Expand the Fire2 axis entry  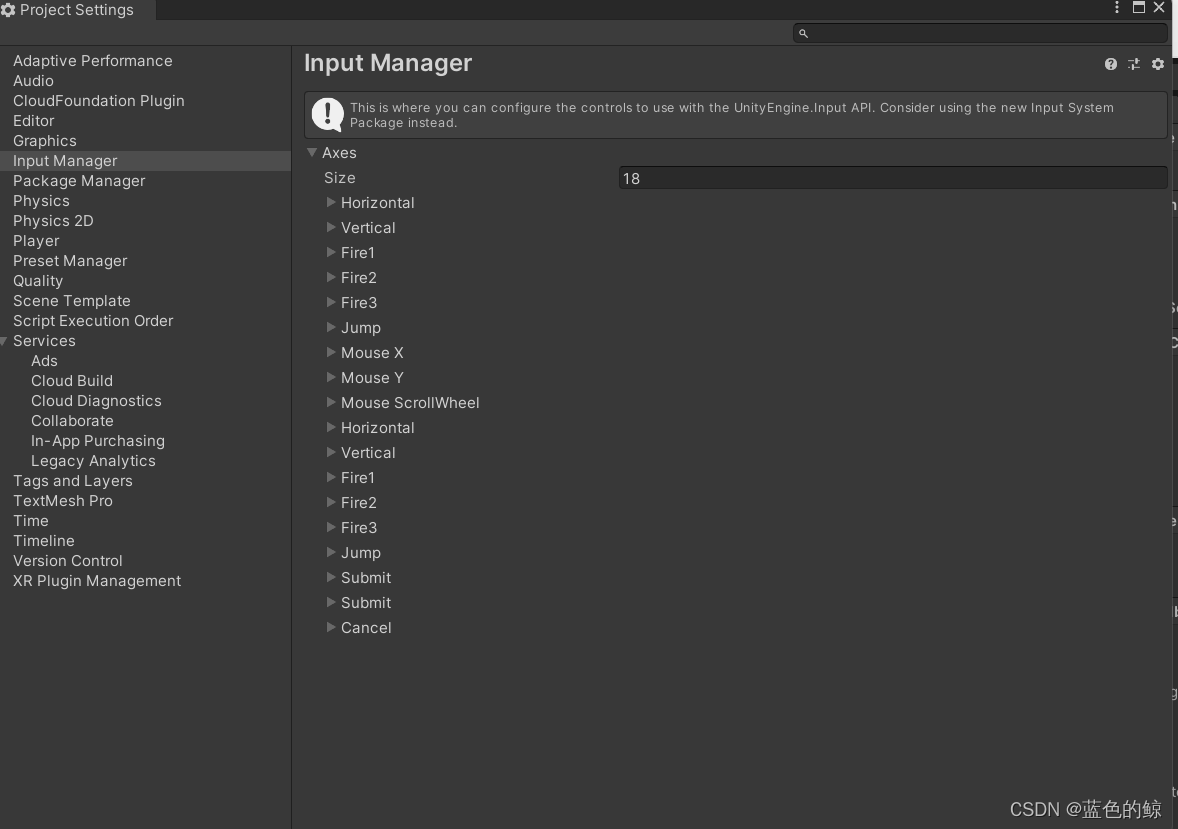[331, 277]
